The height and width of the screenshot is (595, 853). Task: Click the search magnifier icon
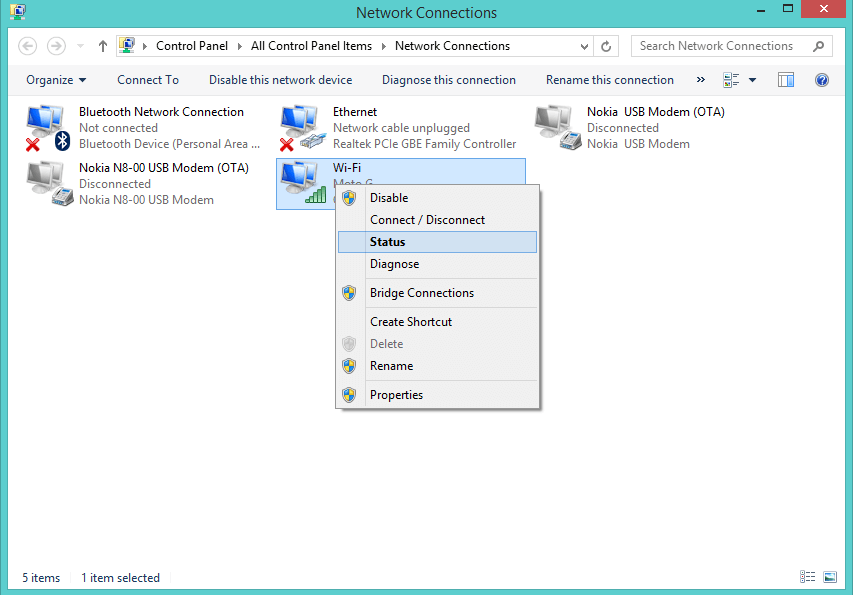tap(818, 46)
